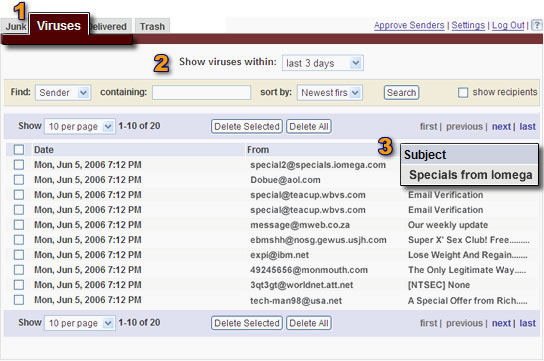Viewport: 544px width, 361px height.
Task: Click sender expi@ibm.net
Action: pyautogui.click(x=279, y=255)
